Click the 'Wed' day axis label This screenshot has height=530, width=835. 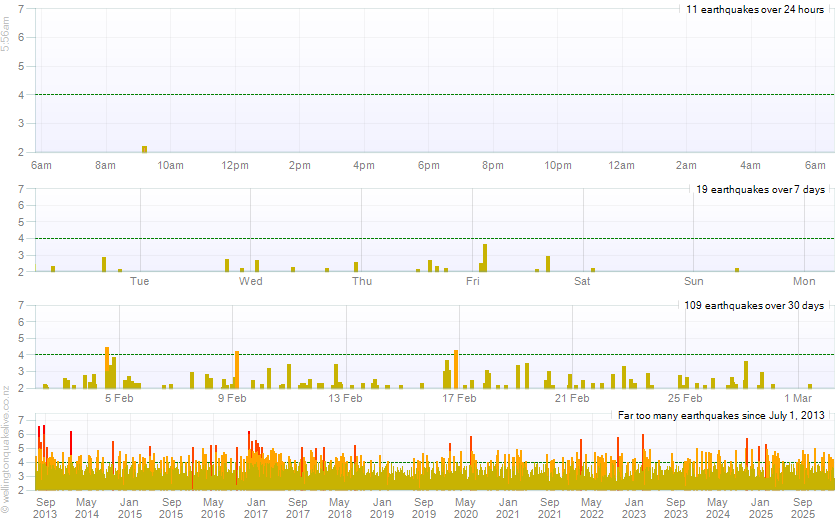pyautogui.click(x=251, y=281)
